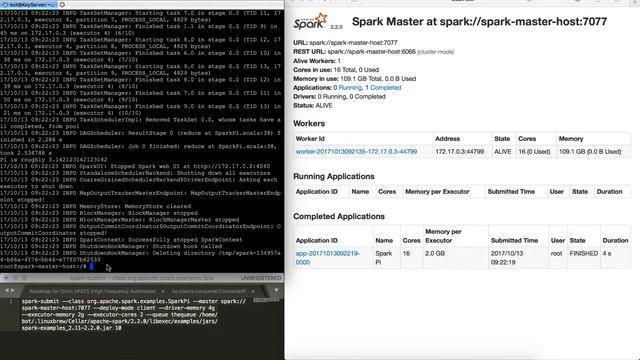Screen dimensions: 640x360
Task: Open worker-20171013092135-172.17.0.3-44799 link
Action: [356, 151]
